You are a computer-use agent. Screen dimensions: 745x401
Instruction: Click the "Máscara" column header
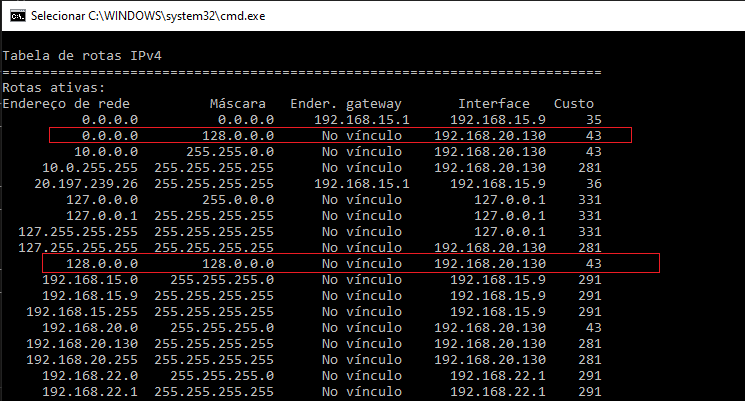tap(238, 103)
